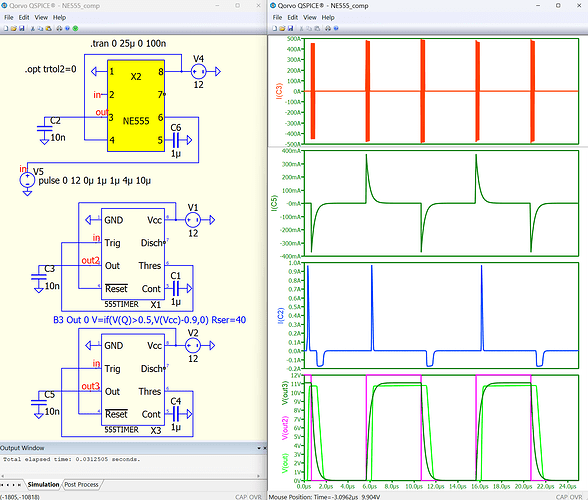The image size is (588, 500).
Task: Select the 555TIMER X1 block
Action: pyautogui.click(x=133, y=255)
